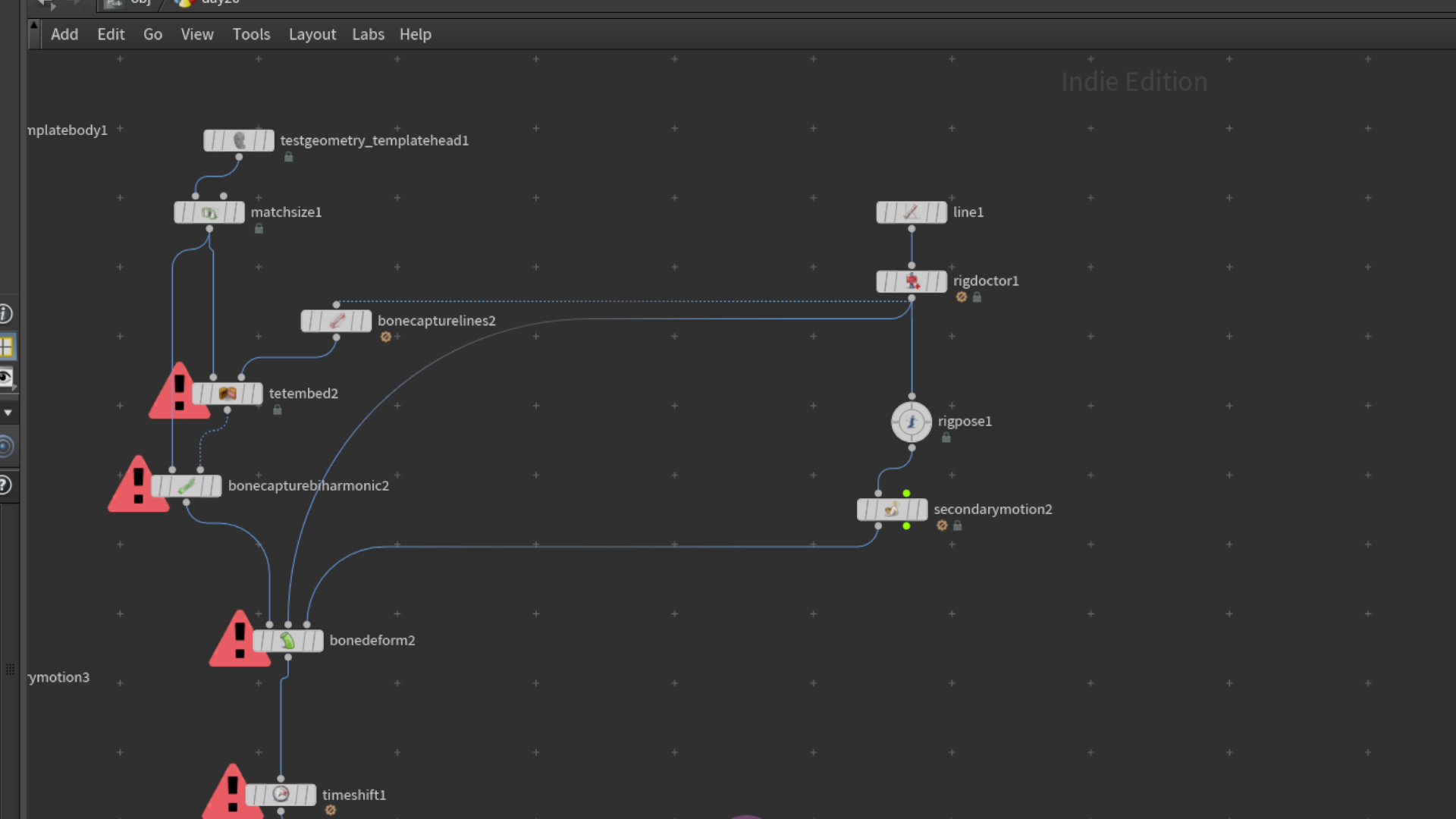1456x819 pixels.
Task: Click the matchsize1 node icon
Action: [x=210, y=212]
